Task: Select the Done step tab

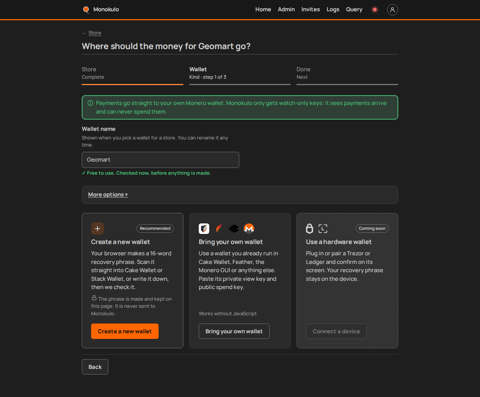Action: [x=347, y=75]
